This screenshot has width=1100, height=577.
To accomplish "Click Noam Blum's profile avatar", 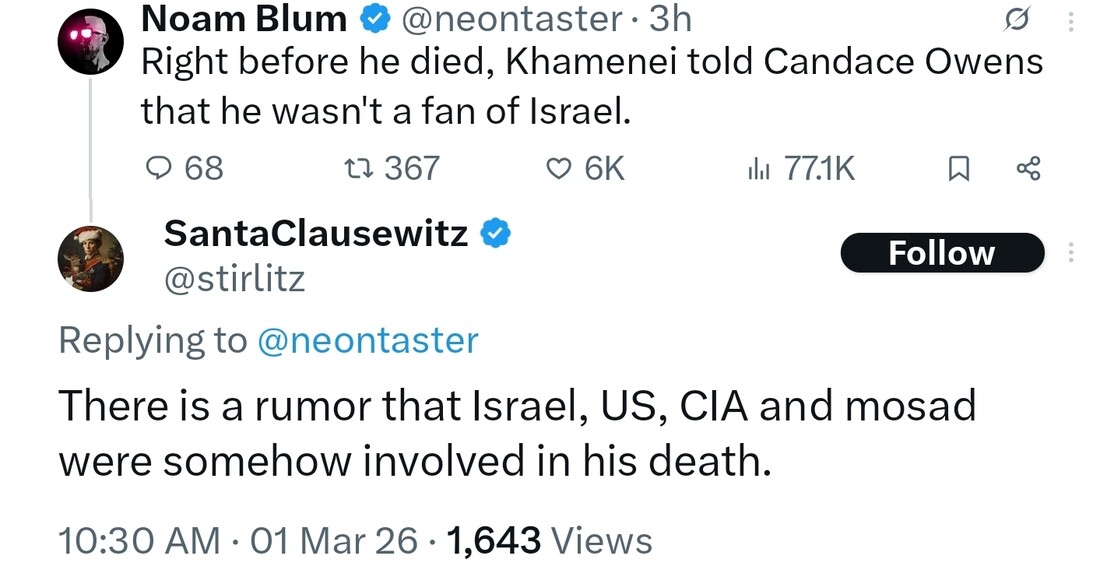I will point(90,43).
